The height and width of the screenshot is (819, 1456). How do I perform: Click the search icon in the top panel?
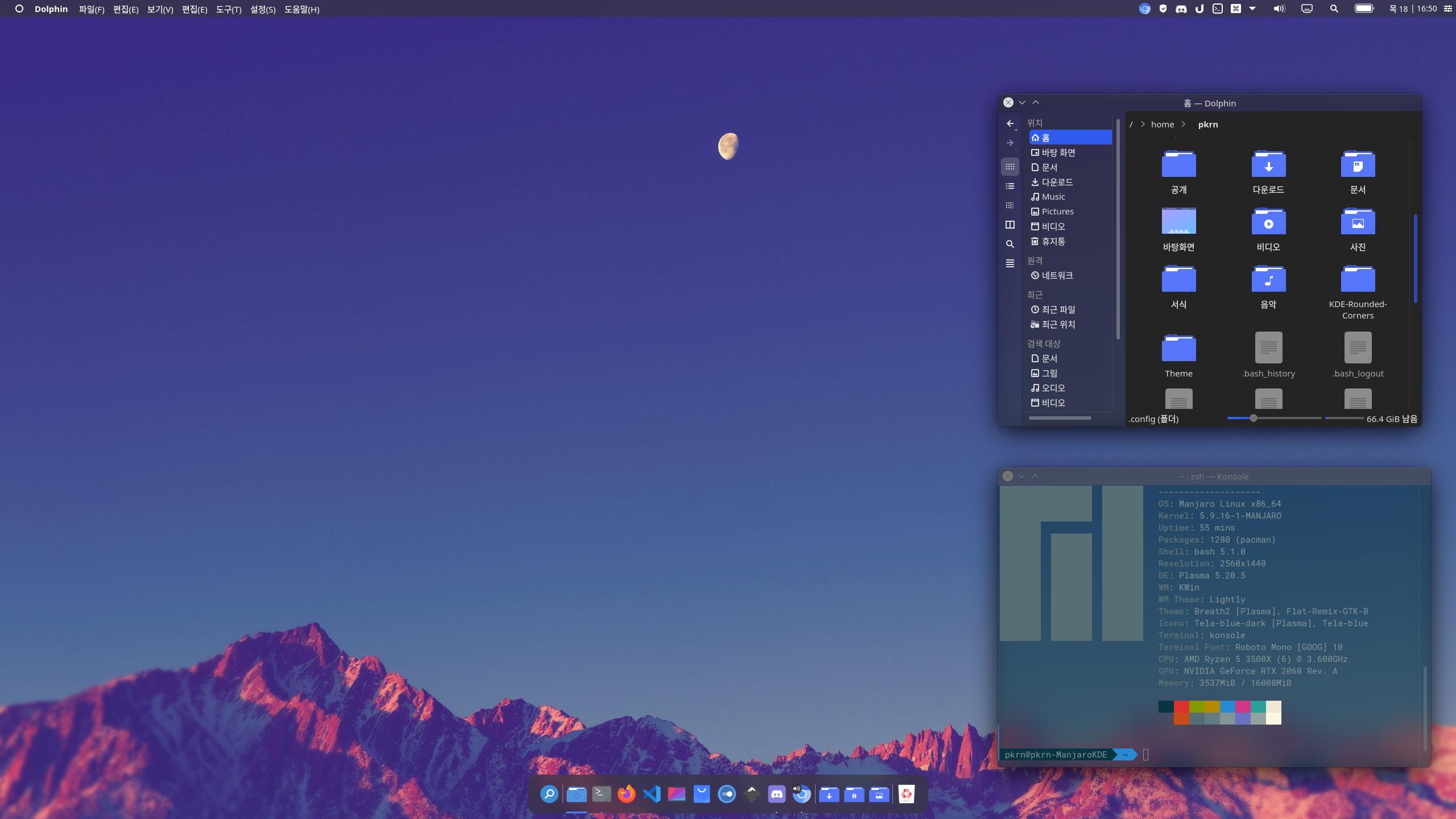click(1334, 9)
